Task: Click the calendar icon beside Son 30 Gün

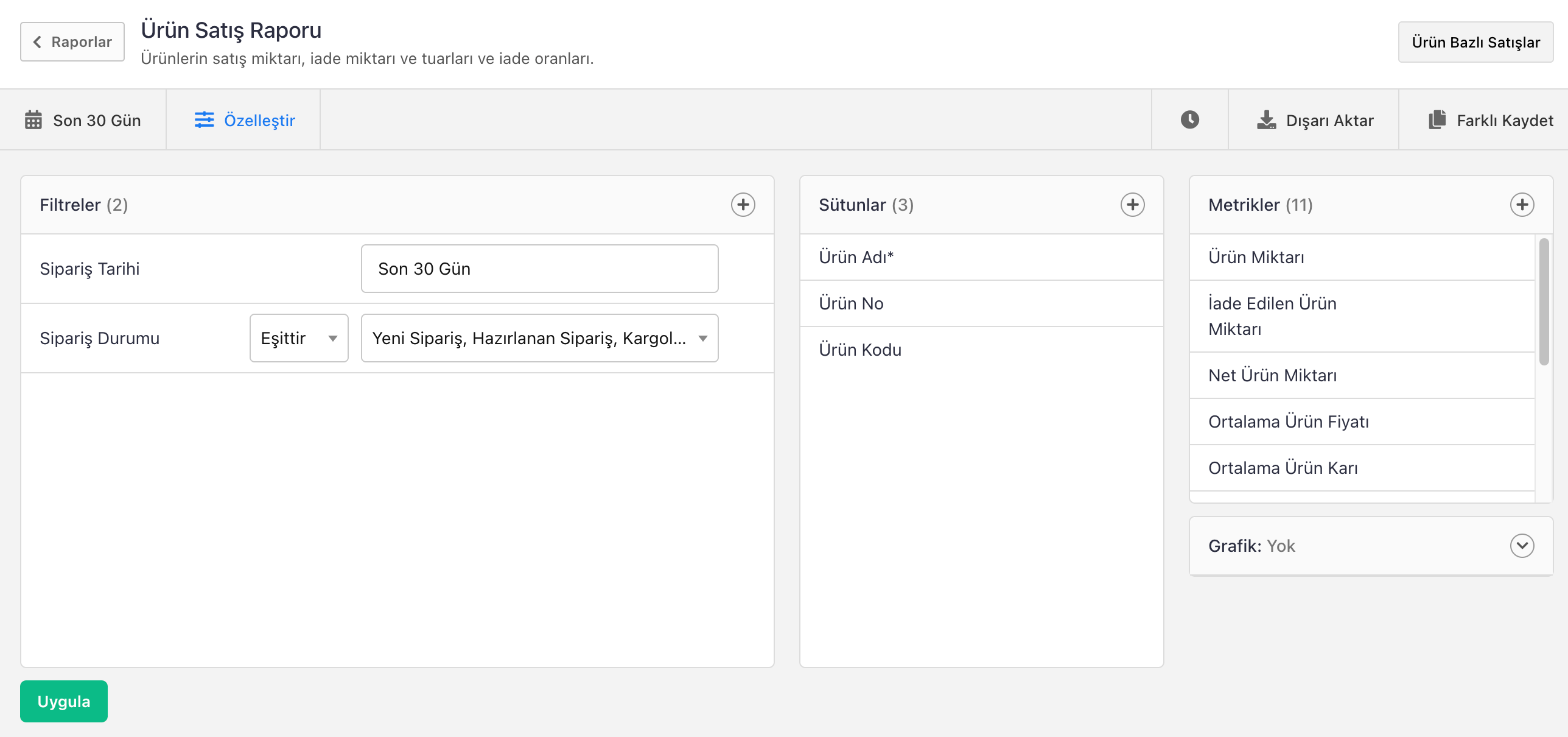Action: click(33, 120)
